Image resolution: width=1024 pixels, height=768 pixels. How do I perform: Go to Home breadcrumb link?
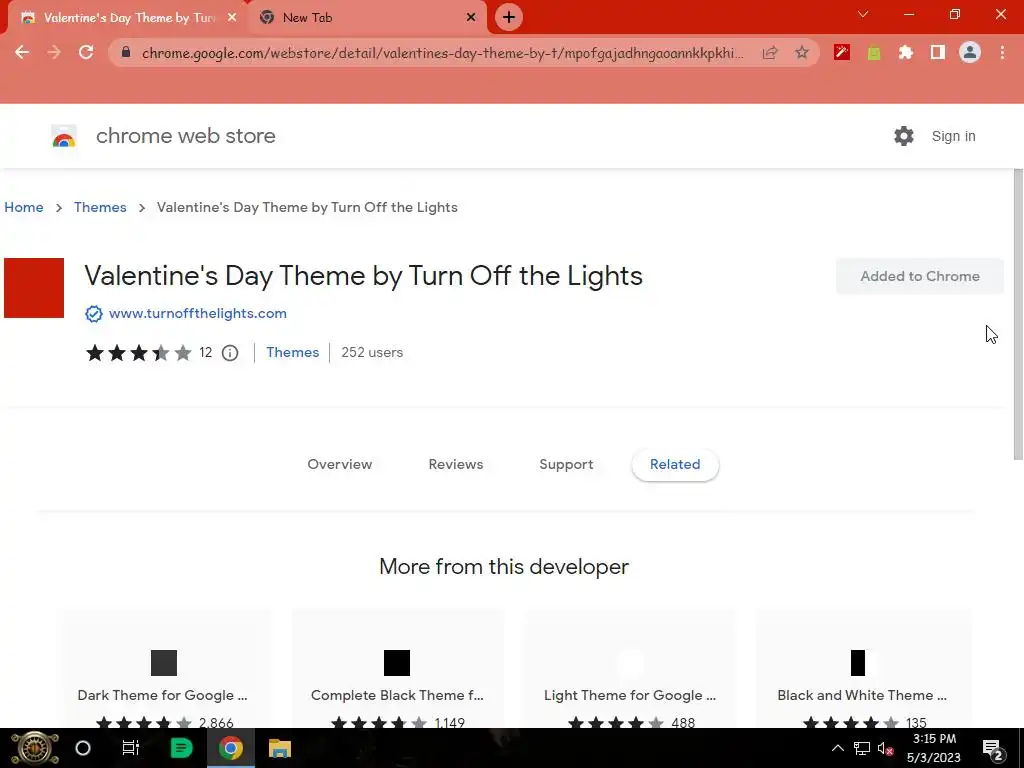point(24,207)
